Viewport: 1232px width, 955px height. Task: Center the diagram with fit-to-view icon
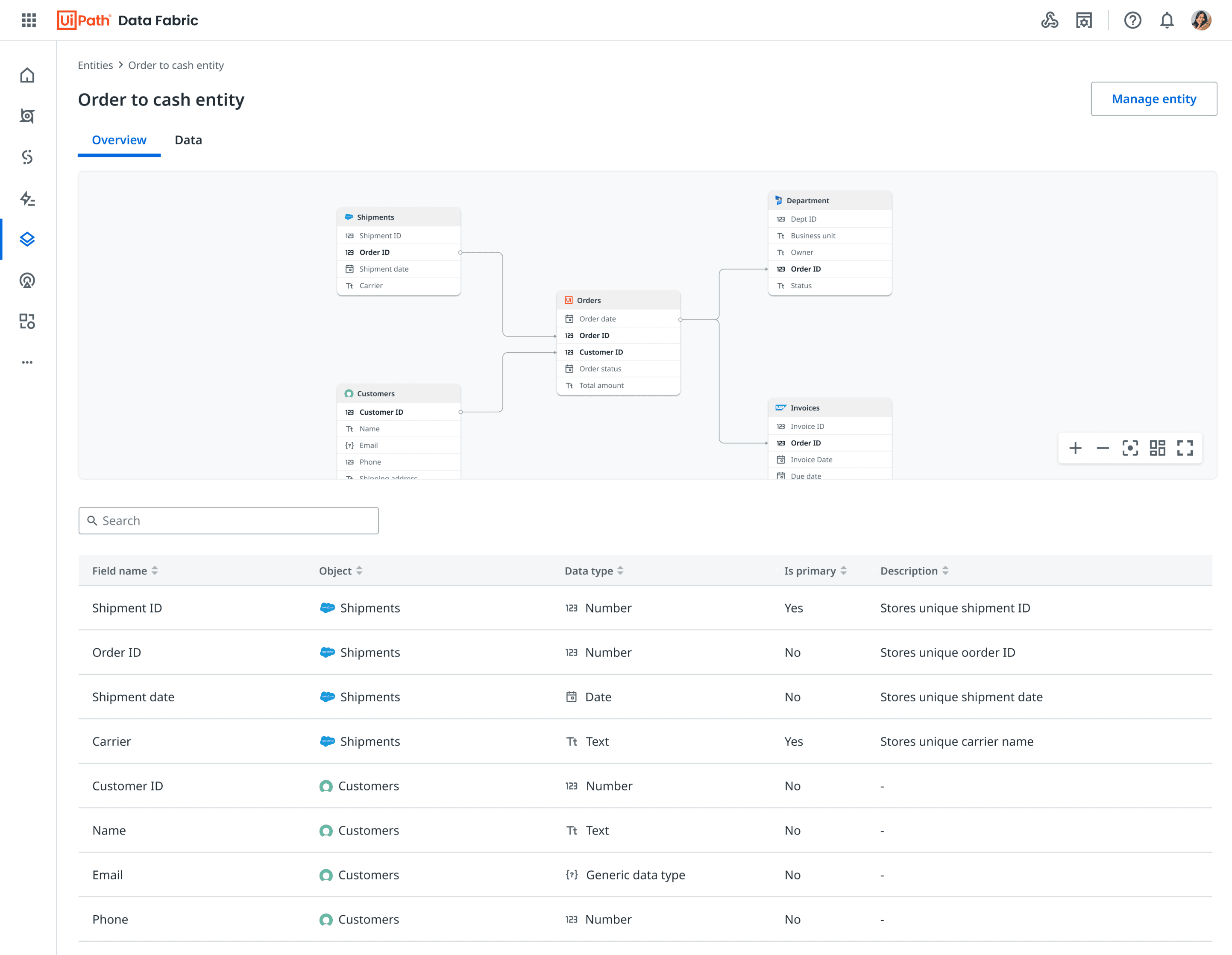(x=1130, y=448)
